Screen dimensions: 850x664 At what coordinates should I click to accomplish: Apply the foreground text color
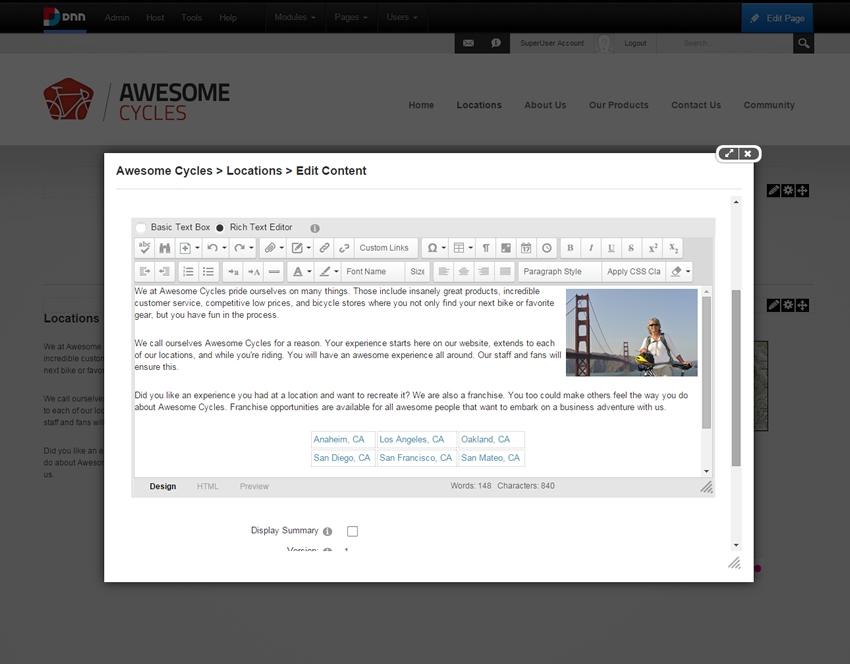298,272
